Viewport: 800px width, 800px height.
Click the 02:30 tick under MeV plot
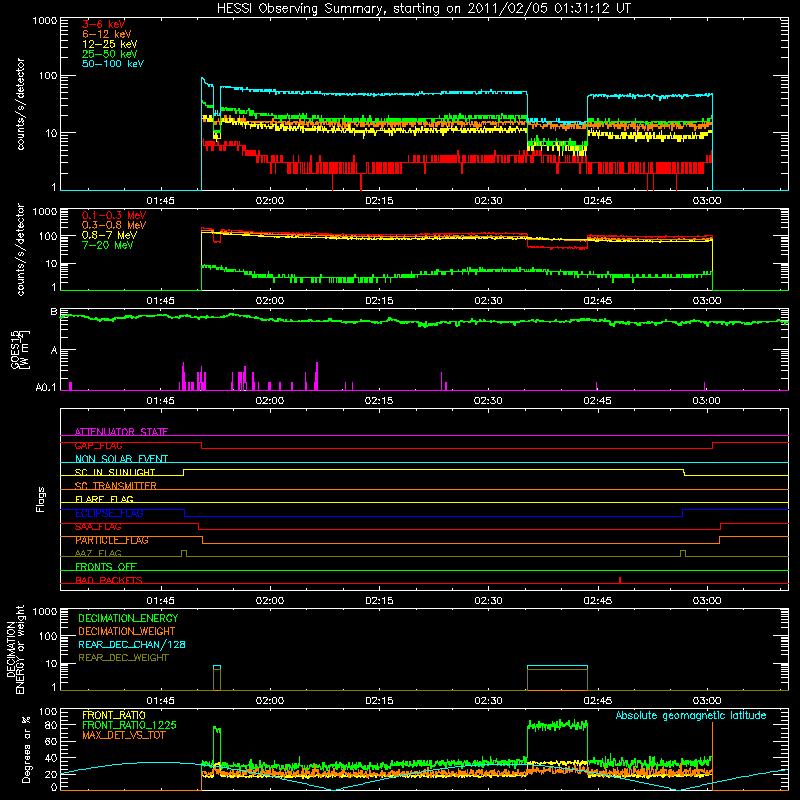[488, 301]
